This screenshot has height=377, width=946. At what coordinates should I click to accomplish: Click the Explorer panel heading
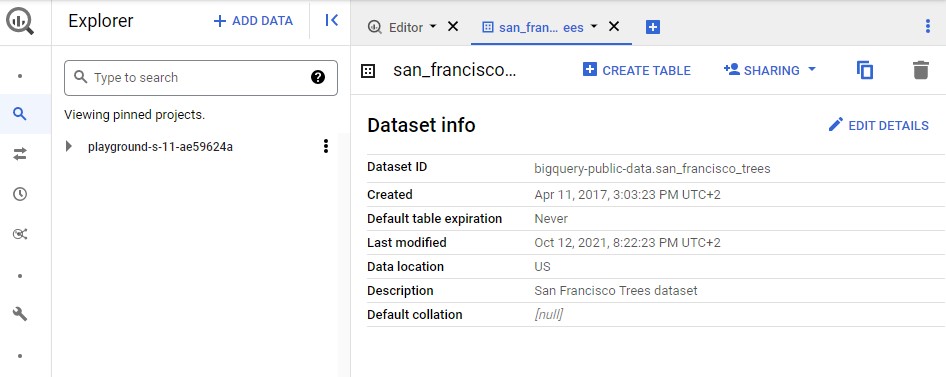click(x=101, y=21)
